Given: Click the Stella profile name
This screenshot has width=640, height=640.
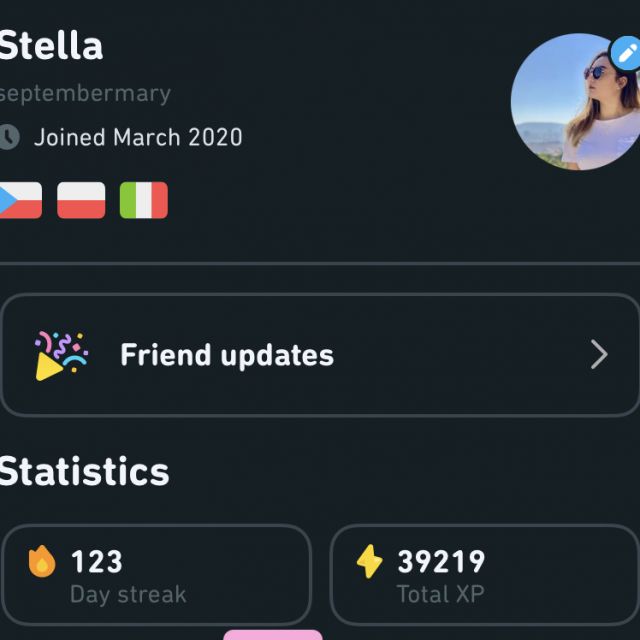Looking at the screenshot, I should pos(51,45).
